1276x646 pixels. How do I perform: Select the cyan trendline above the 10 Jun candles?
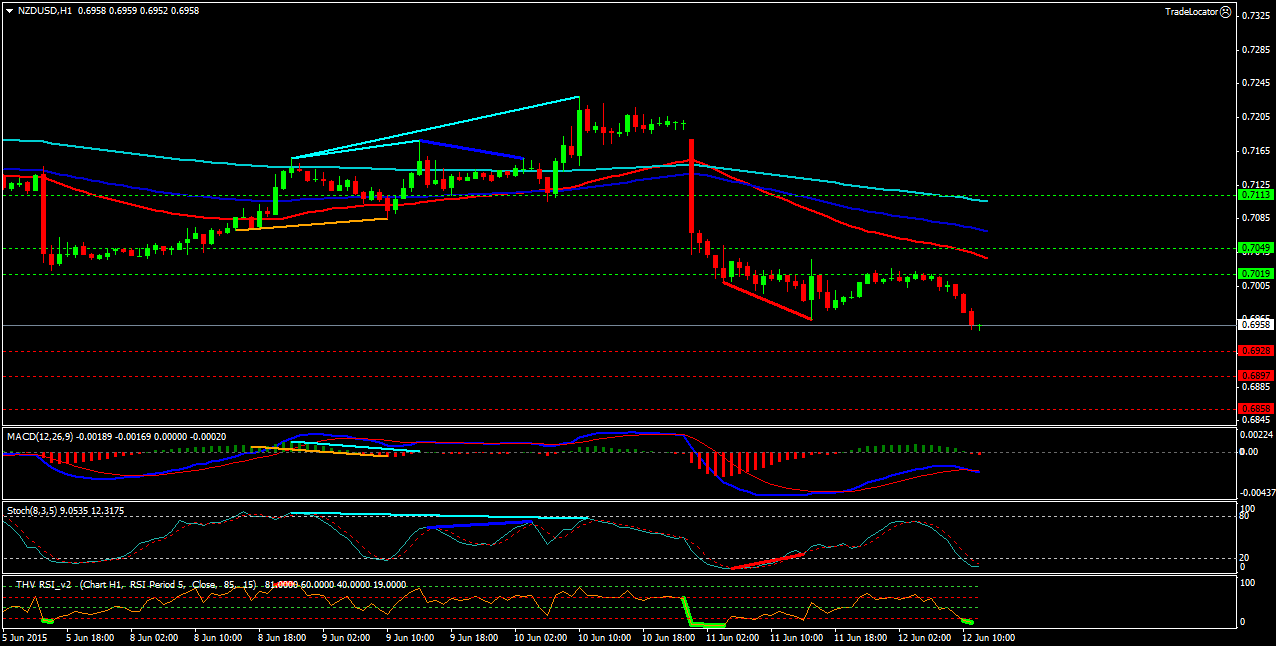tap(435, 127)
